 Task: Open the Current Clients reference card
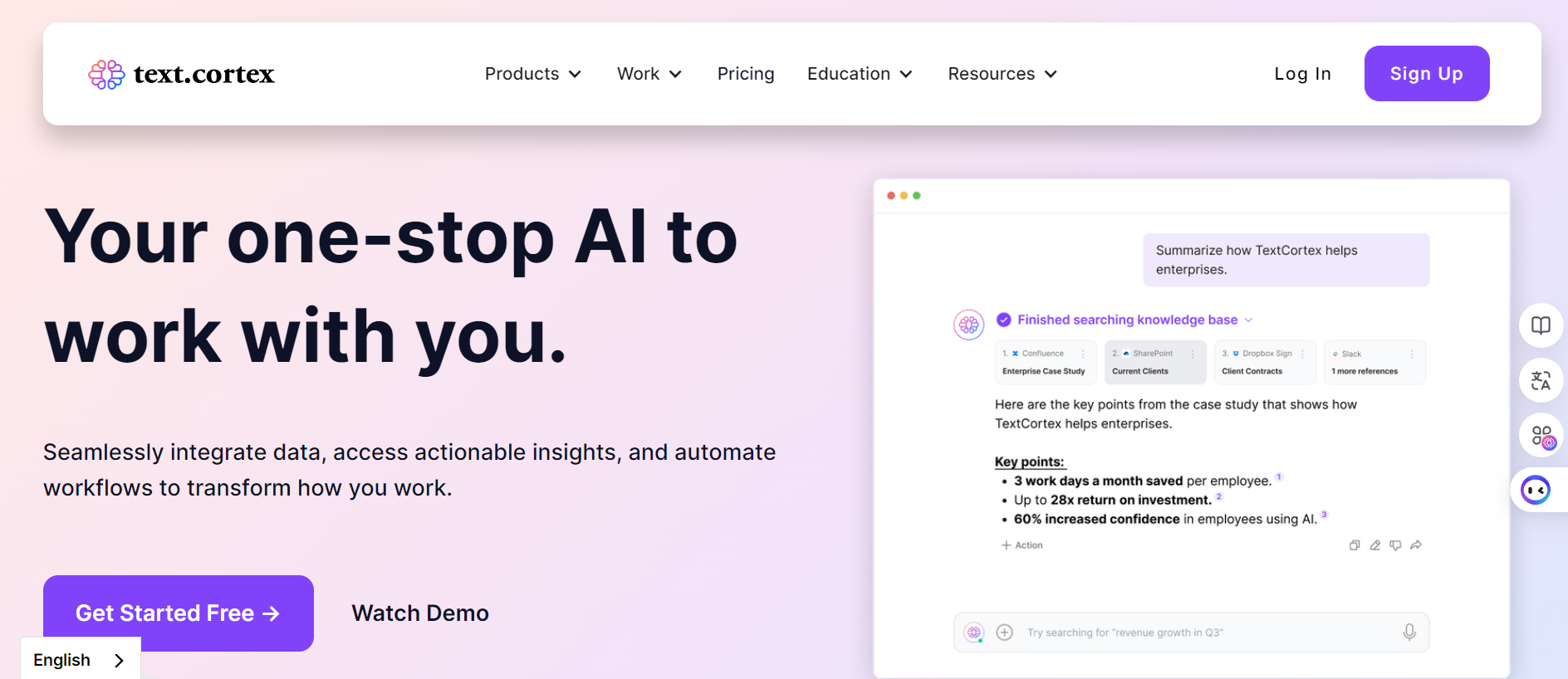point(1155,362)
